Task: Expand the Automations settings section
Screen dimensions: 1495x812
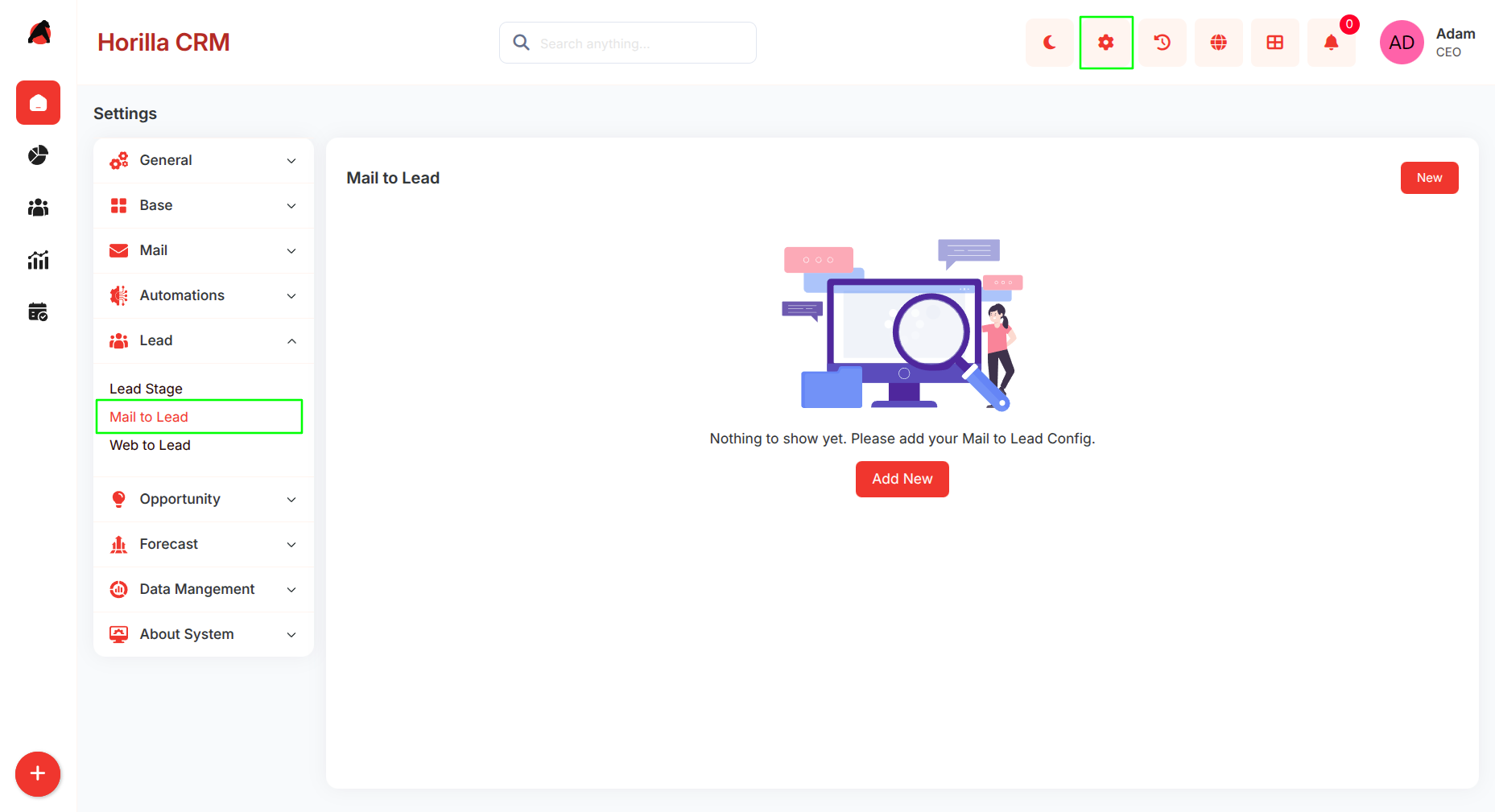Action: coord(204,295)
